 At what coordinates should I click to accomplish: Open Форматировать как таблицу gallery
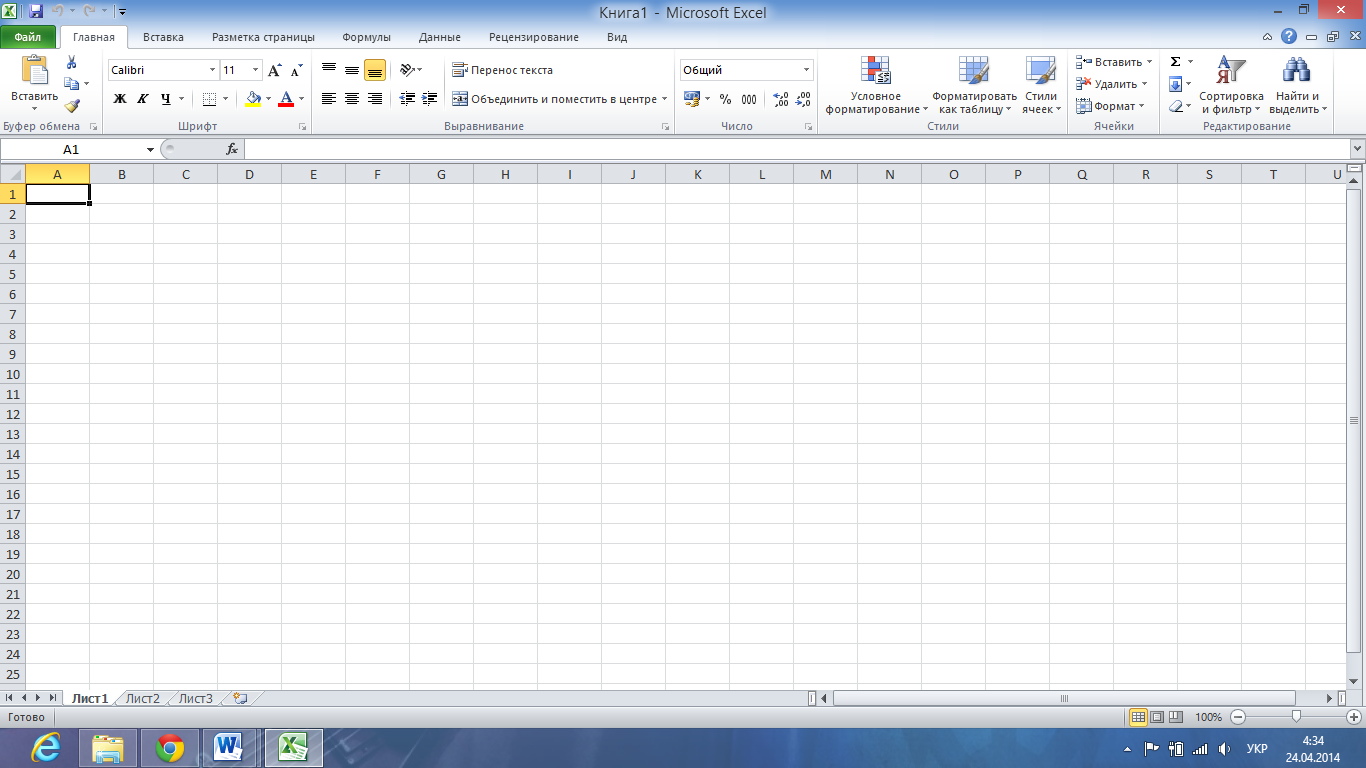[x=974, y=86]
